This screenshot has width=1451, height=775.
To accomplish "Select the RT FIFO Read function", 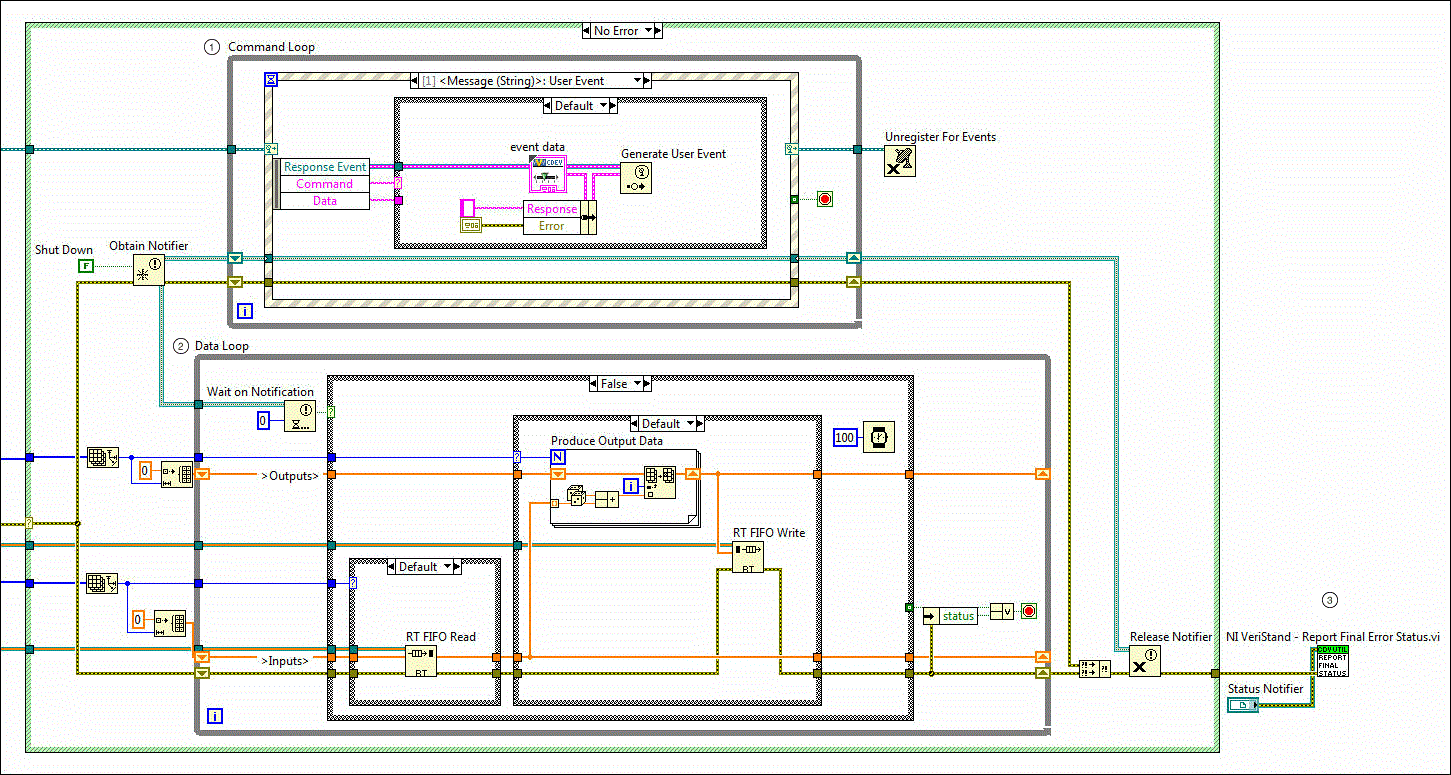I will (x=420, y=660).
